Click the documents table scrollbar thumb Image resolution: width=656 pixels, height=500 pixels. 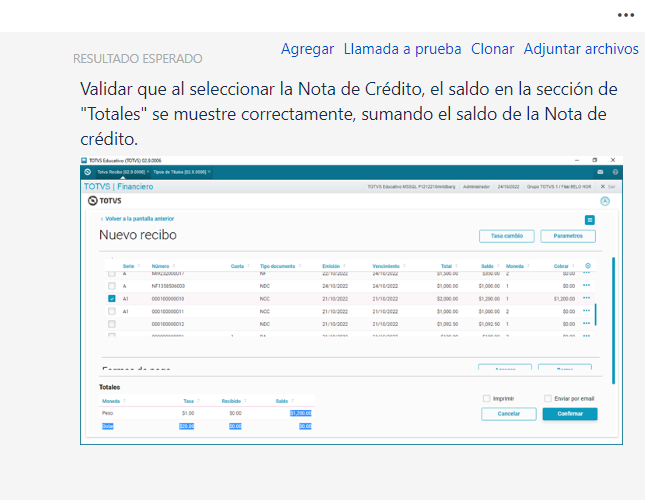click(595, 314)
